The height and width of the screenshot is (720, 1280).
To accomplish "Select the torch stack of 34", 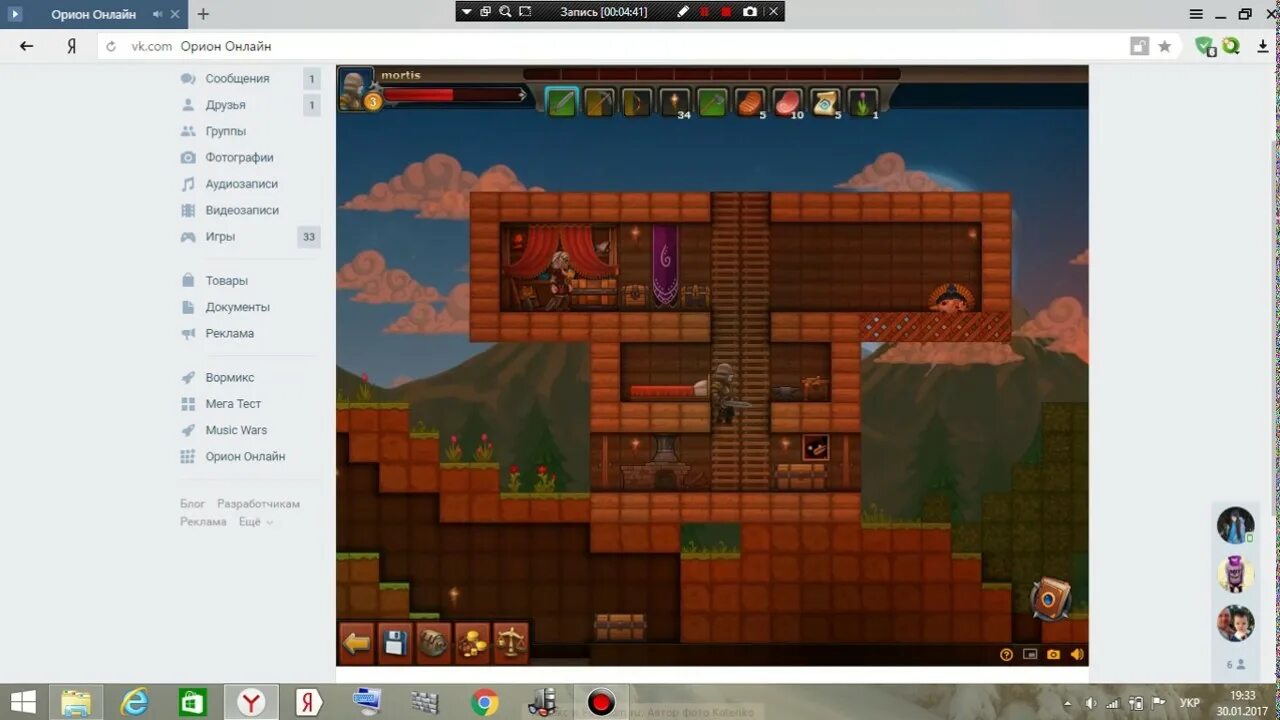I will (x=675, y=103).
